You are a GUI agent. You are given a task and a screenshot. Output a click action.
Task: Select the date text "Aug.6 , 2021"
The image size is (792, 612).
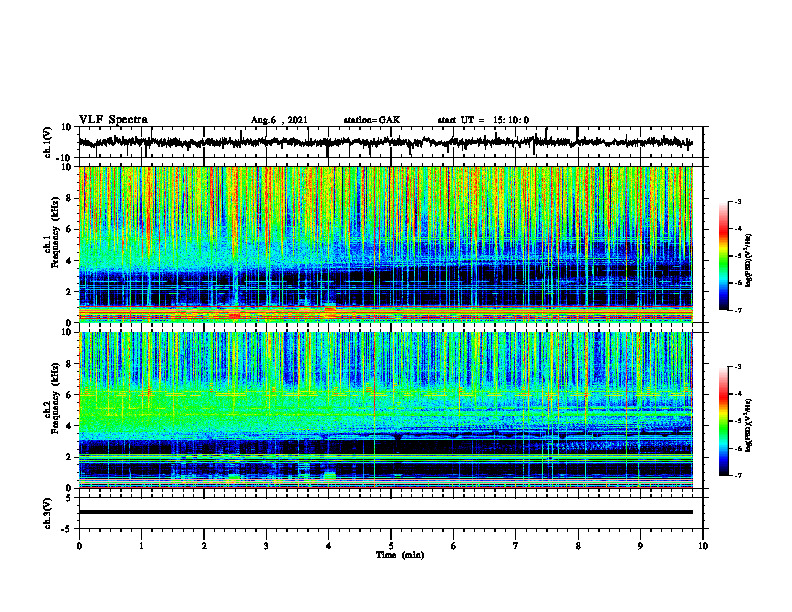(x=279, y=120)
